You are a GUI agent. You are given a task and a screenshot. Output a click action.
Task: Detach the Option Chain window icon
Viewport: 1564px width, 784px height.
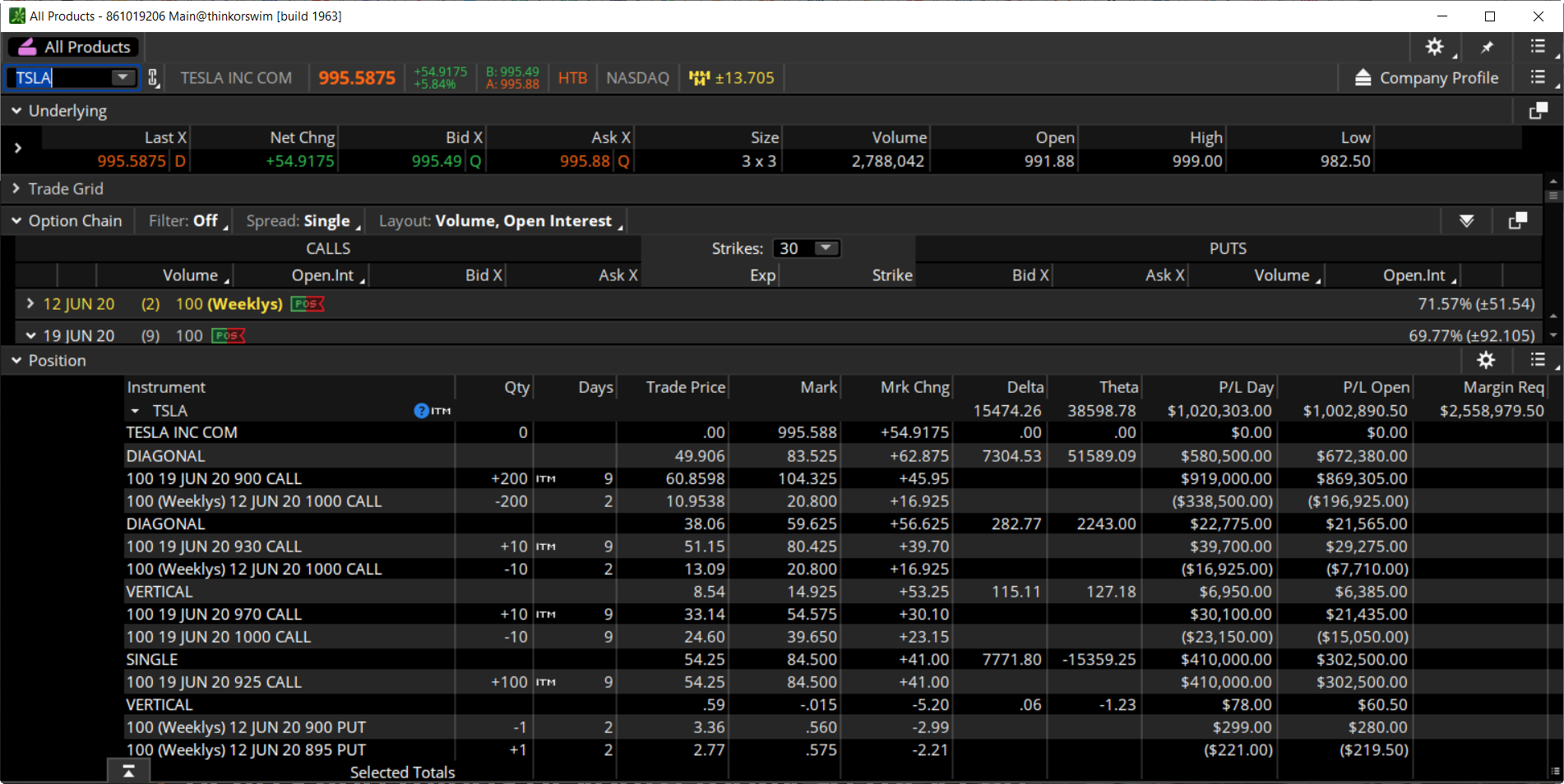(1518, 221)
